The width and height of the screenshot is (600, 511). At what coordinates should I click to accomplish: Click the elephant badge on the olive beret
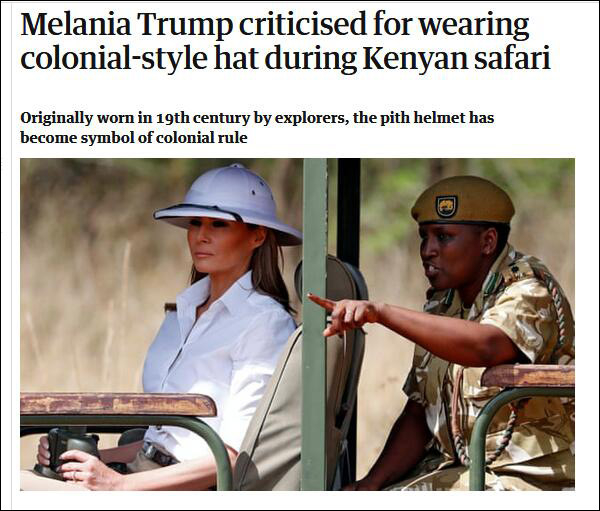coord(447,207)
